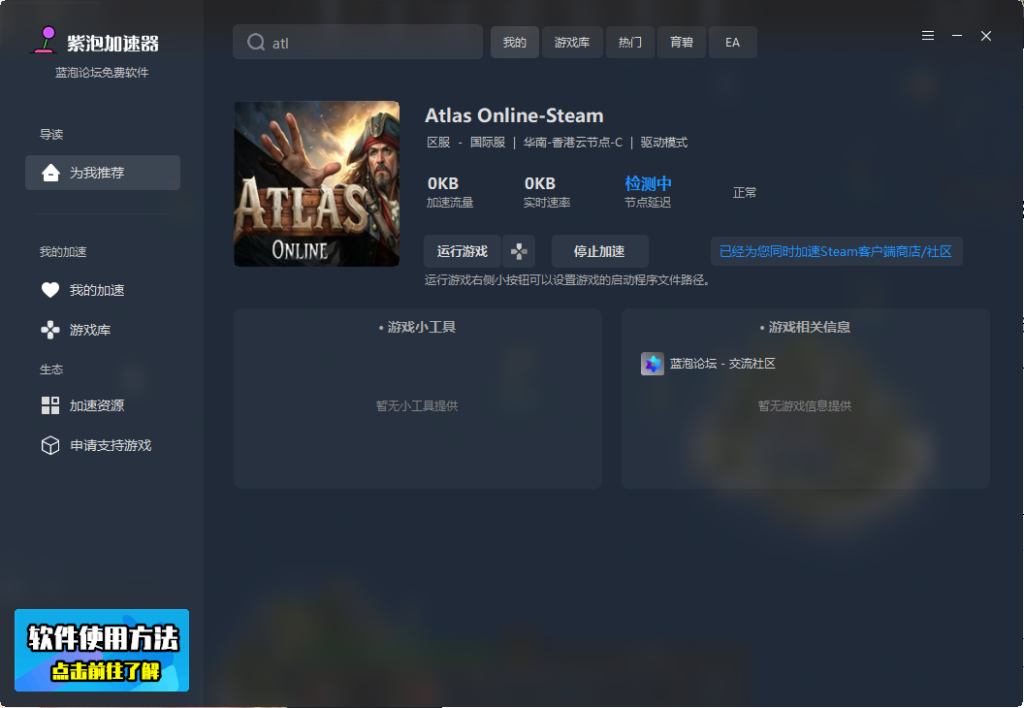
Task: Select 为我推荐 in the sidebar
Action: [x=103, y=172]
